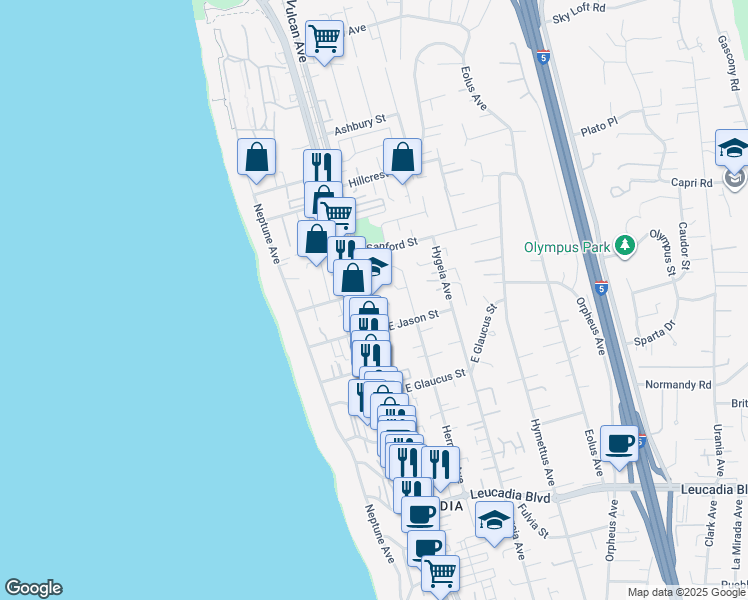Select the La Mirada Ave label
Image resolution: width=748 pixels, height=600 pixels.
pos(738,534)
